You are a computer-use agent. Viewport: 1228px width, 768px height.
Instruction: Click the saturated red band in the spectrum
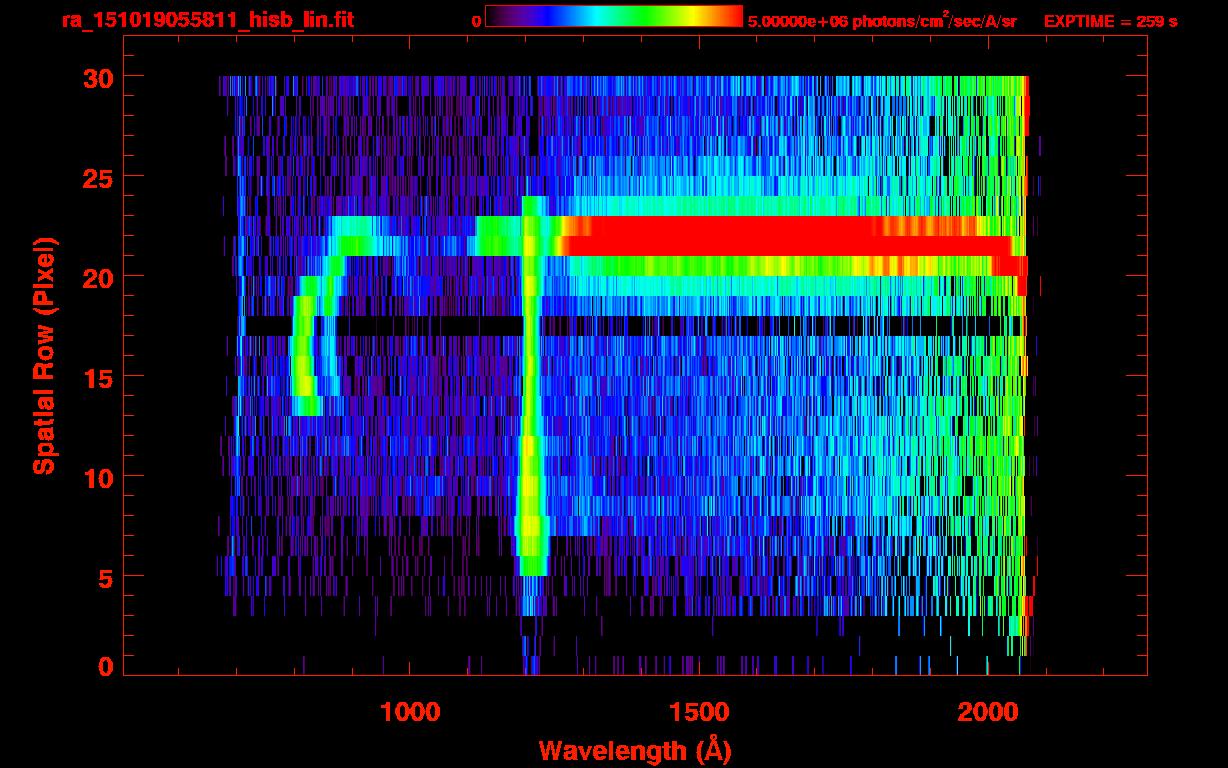click(790, 236)
